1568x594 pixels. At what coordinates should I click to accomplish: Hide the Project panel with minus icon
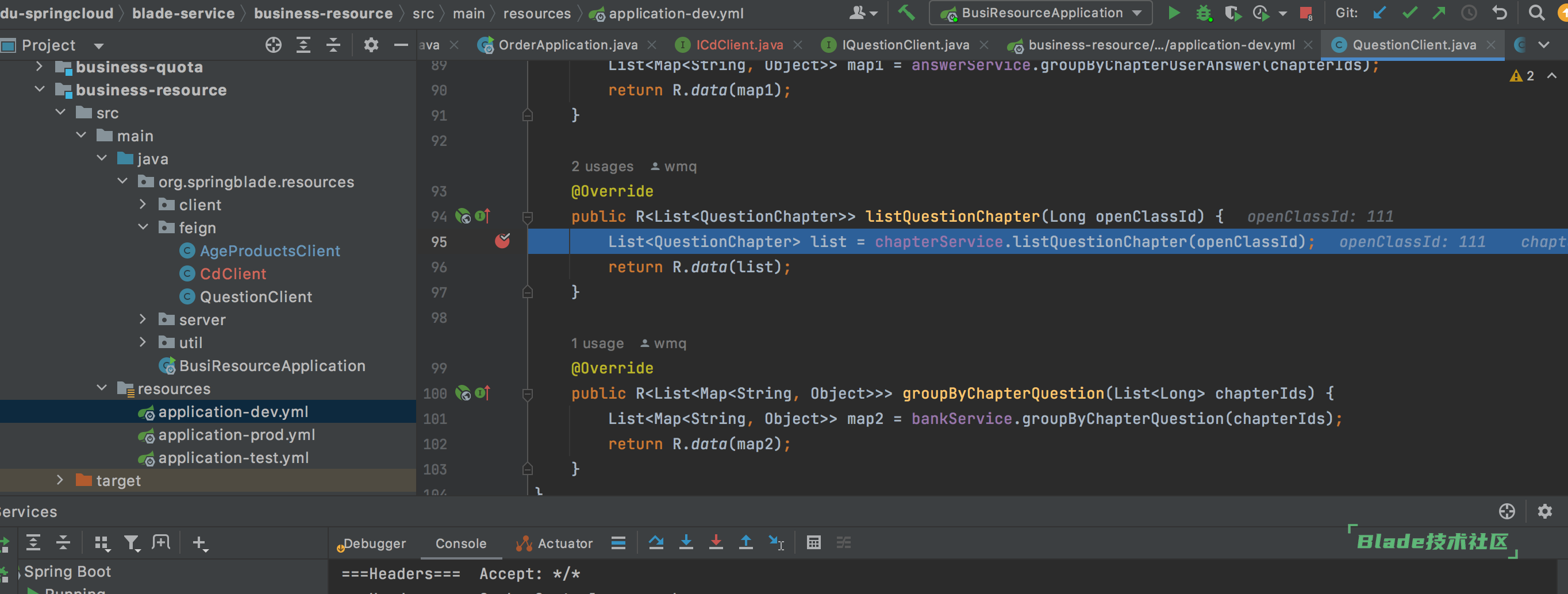click(x=401, y=45)
